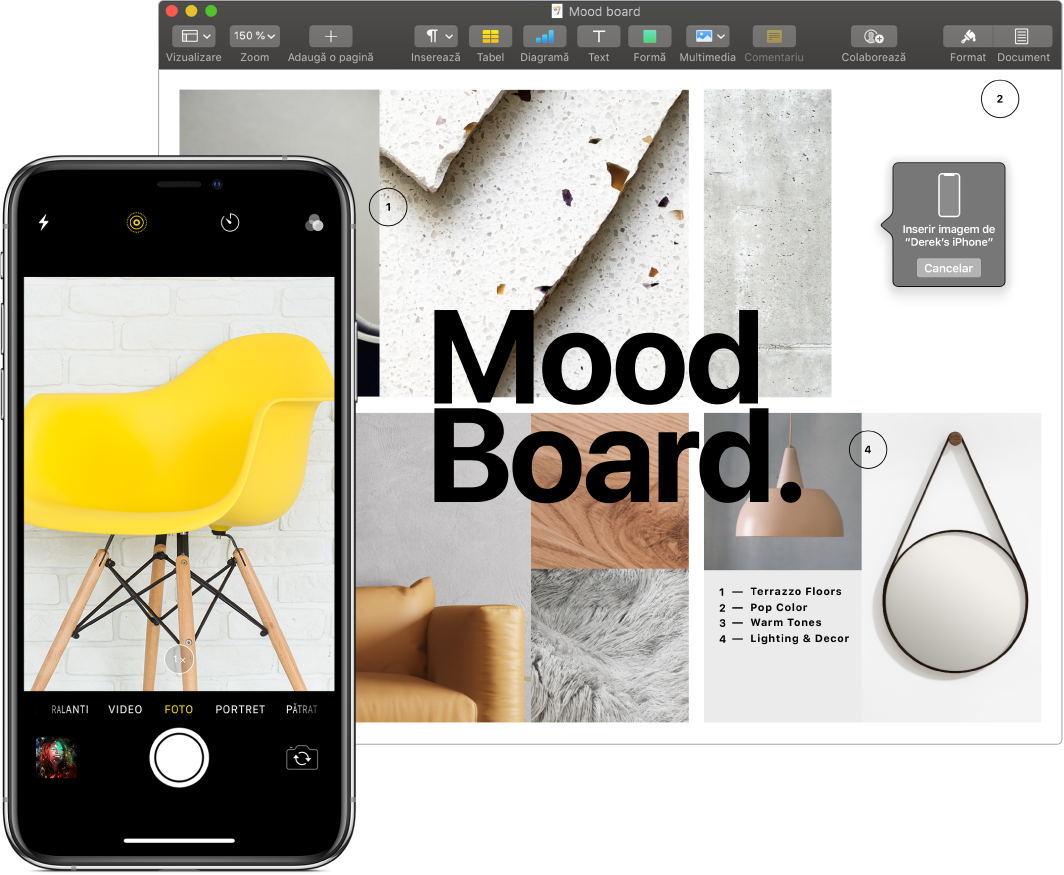Close the Pages window with red button
The height and width of the screenshot is (875, 1064).
(x=172, y=11)
